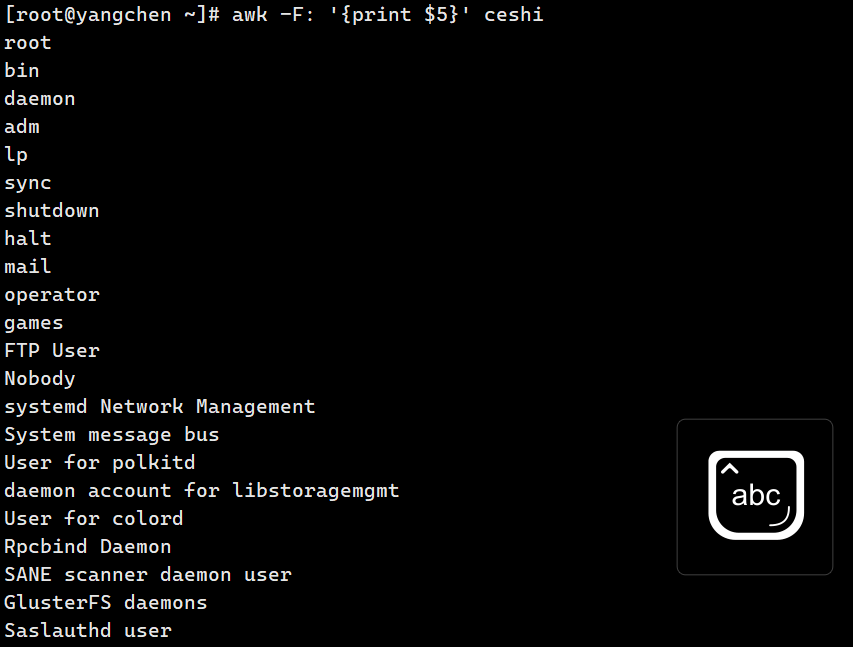
Task: Click the 'systemd Network Management' line
Action: coord(160,407)
